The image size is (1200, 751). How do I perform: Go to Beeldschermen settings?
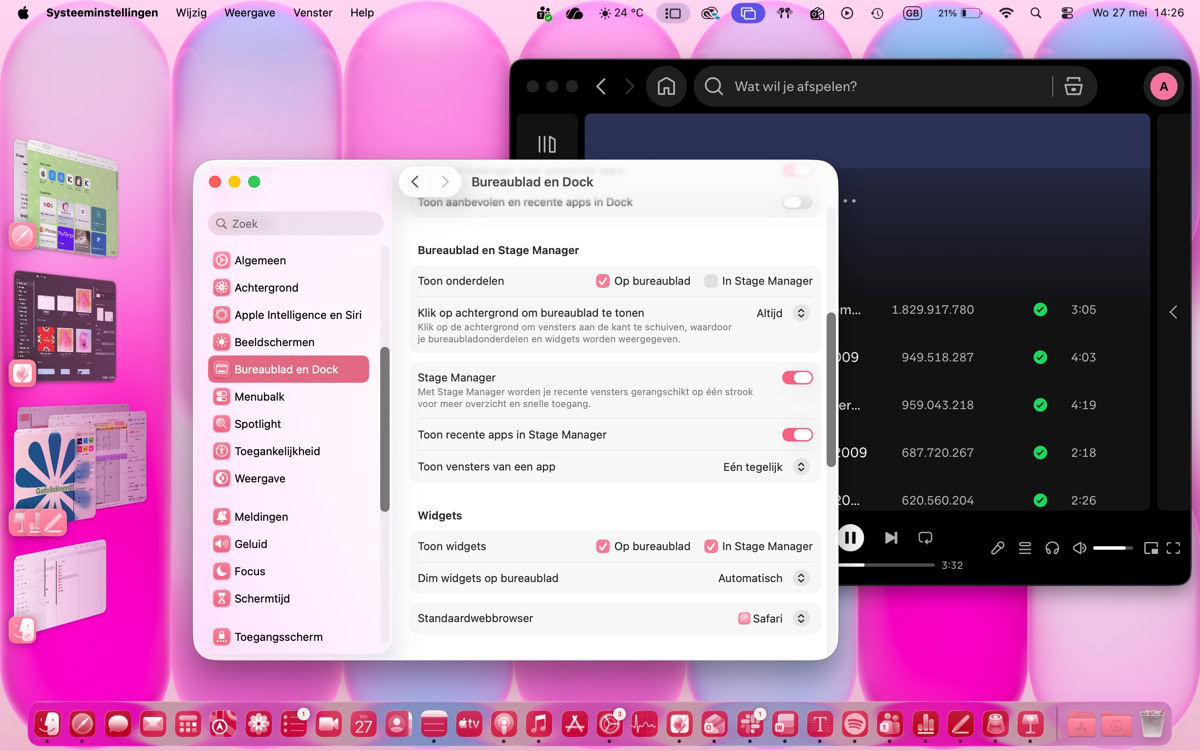tap(288, 342)
